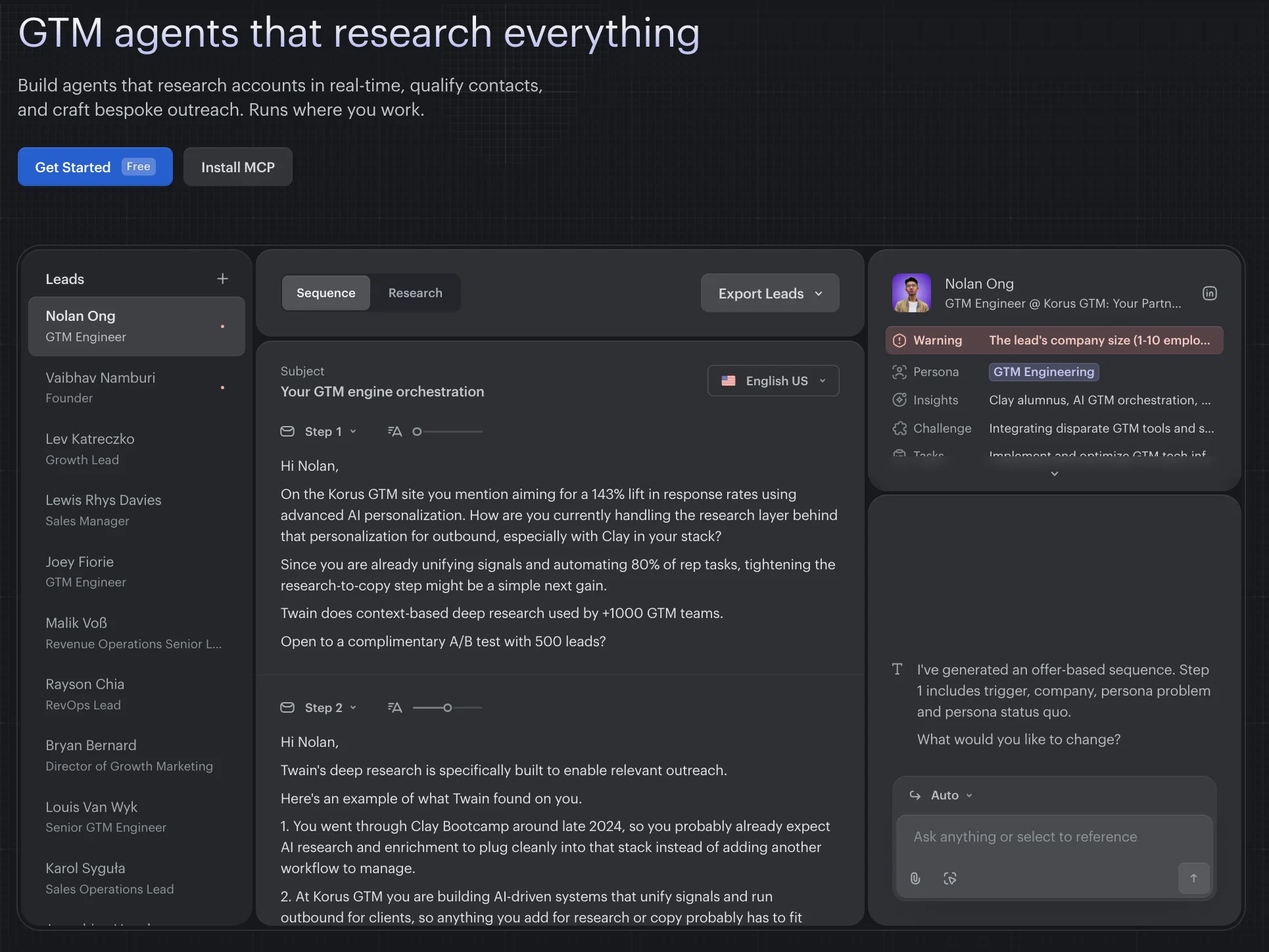The image size is (1269, 952).
Task: Click the Persona icon
Action: click(x=899, y=372)
